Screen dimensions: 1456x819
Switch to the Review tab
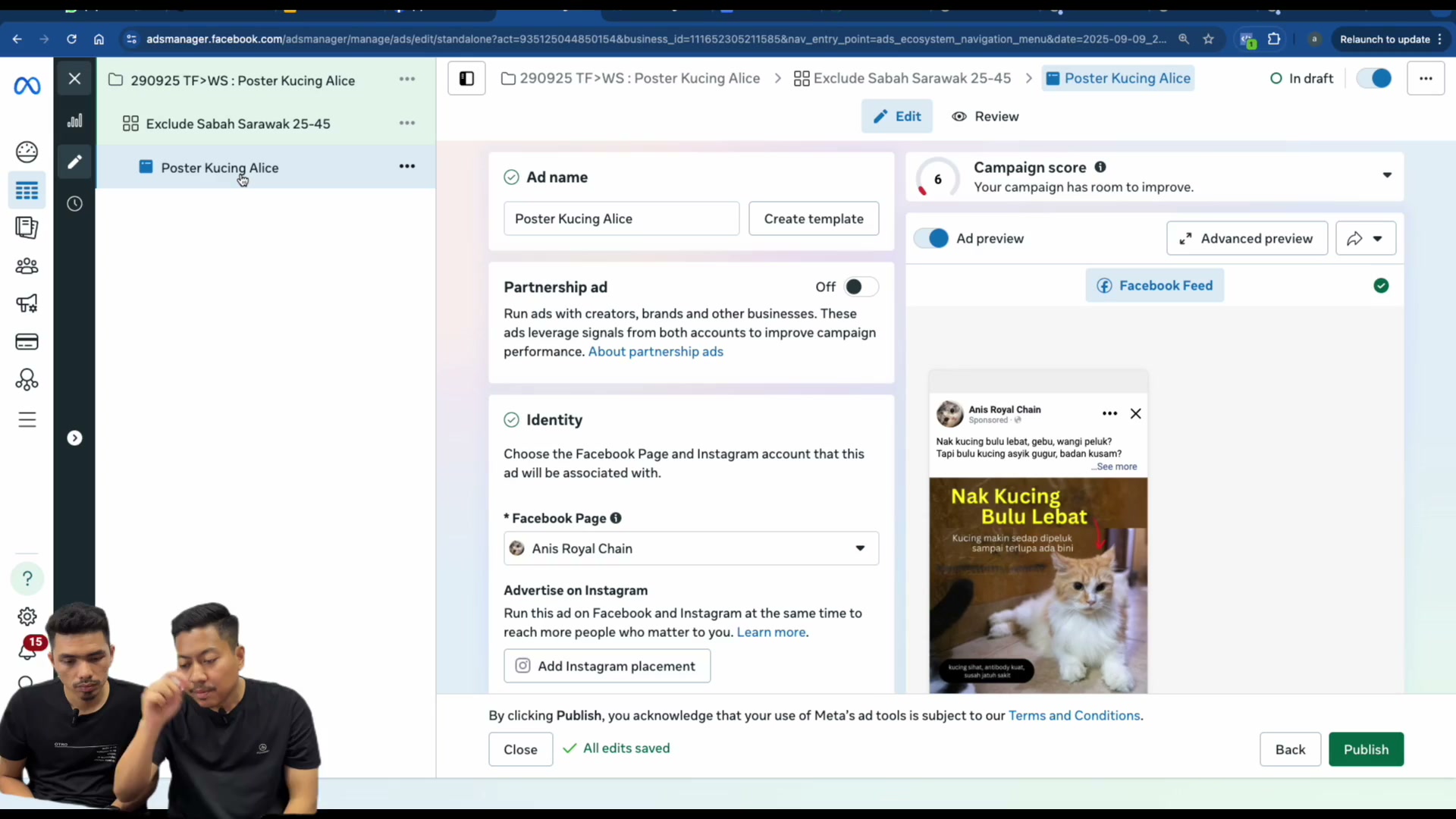click(985, 116)
